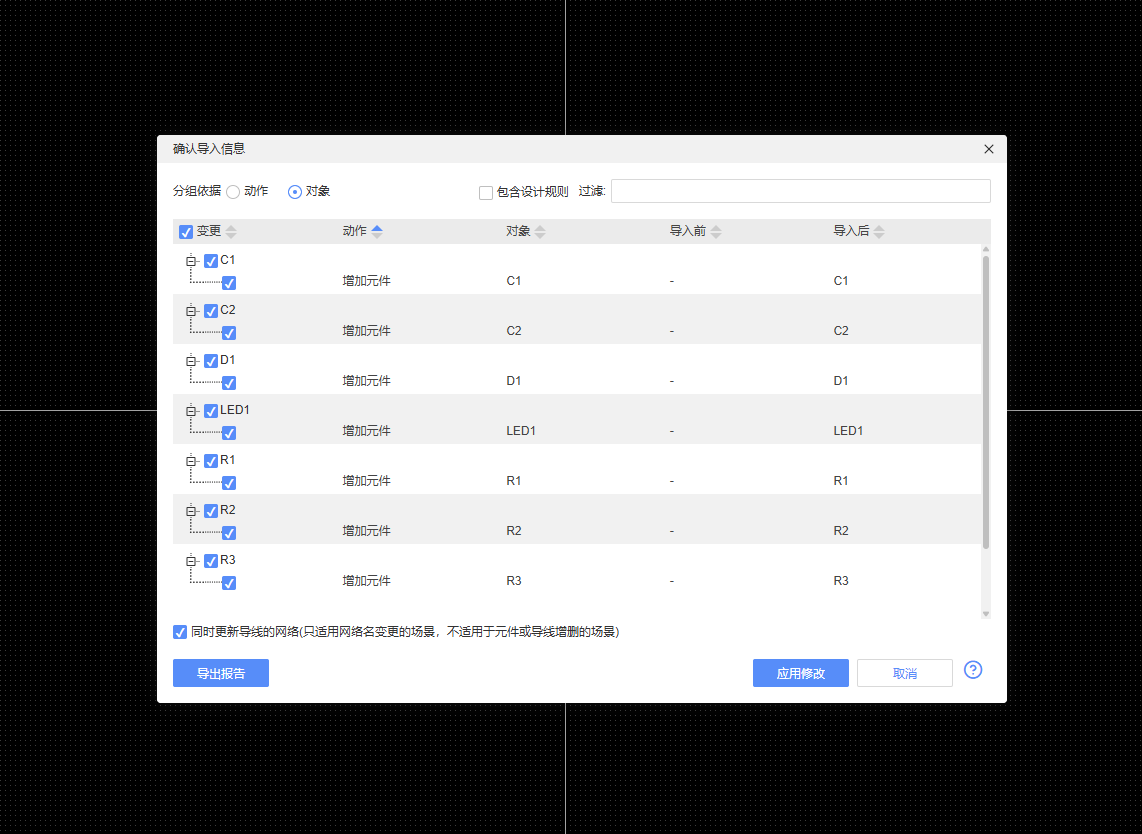
Task: Click the 动作 column header text
Action: [x=355, y=231]
